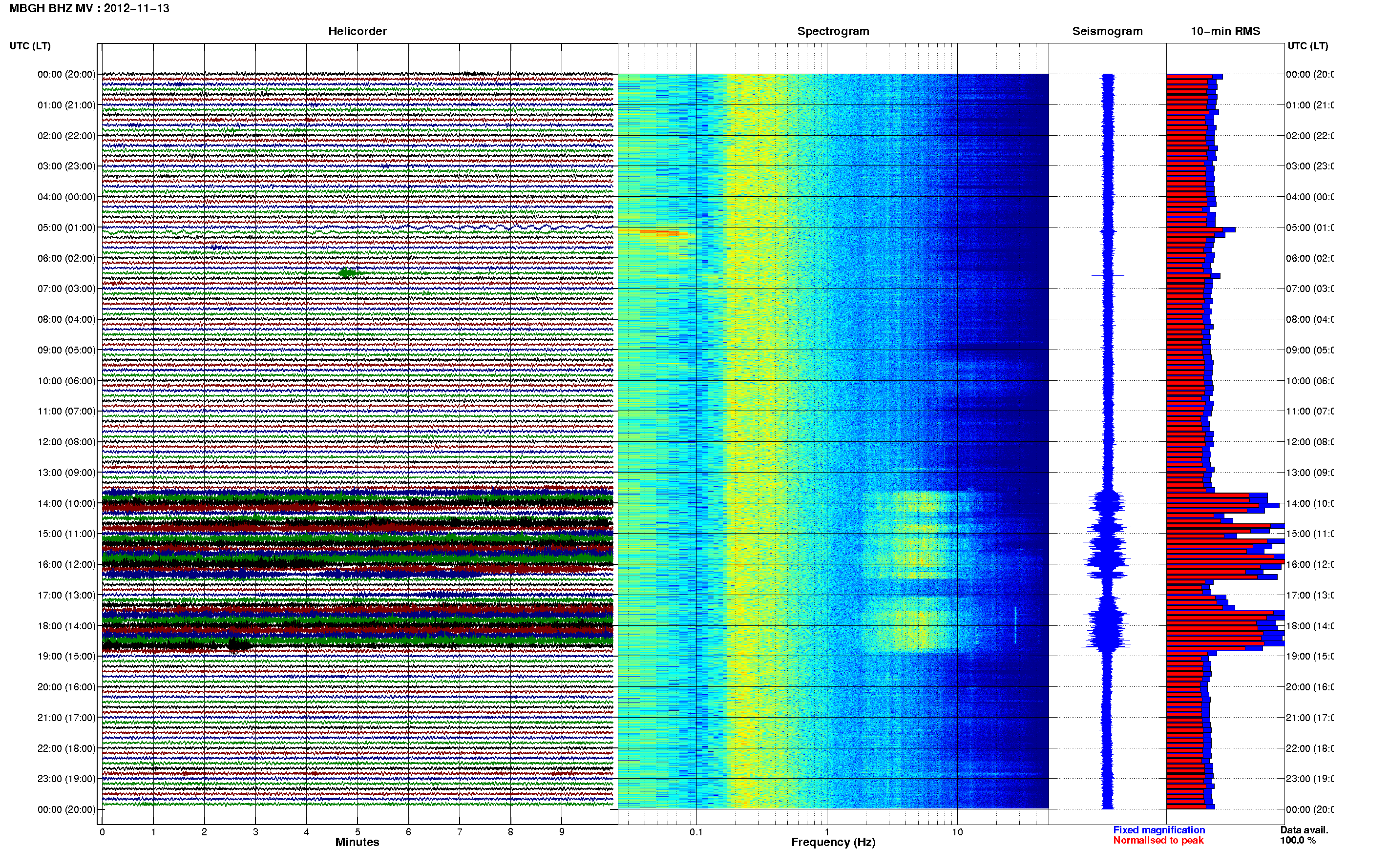This screenshot has width=1389, height=868.
Task: Click the 08:00 (04:00) left time label
Action: 66,319
